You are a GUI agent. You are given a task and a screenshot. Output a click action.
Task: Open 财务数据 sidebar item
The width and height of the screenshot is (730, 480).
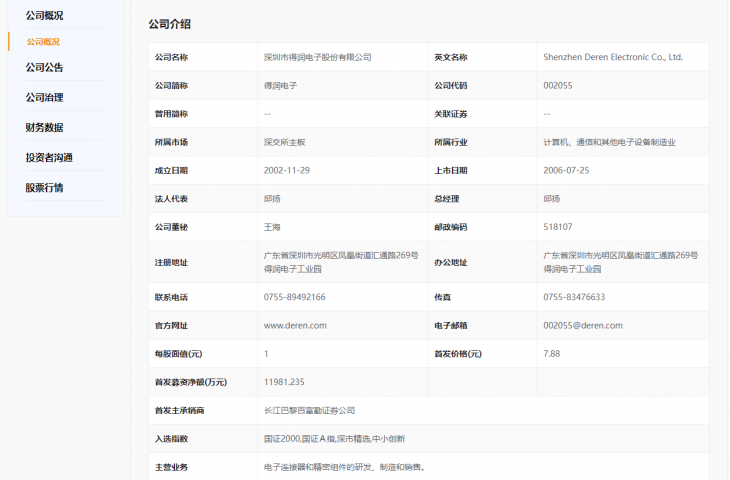click(44, 128)
